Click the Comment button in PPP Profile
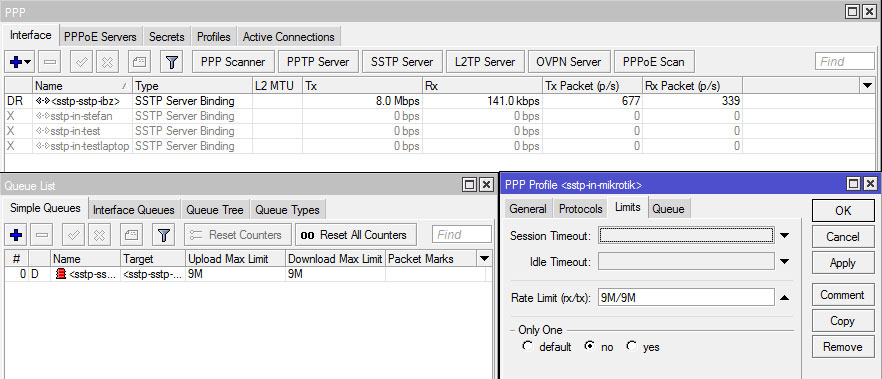Image resolution: width=882 pixels, height=379 pixels. click(843, 295)
